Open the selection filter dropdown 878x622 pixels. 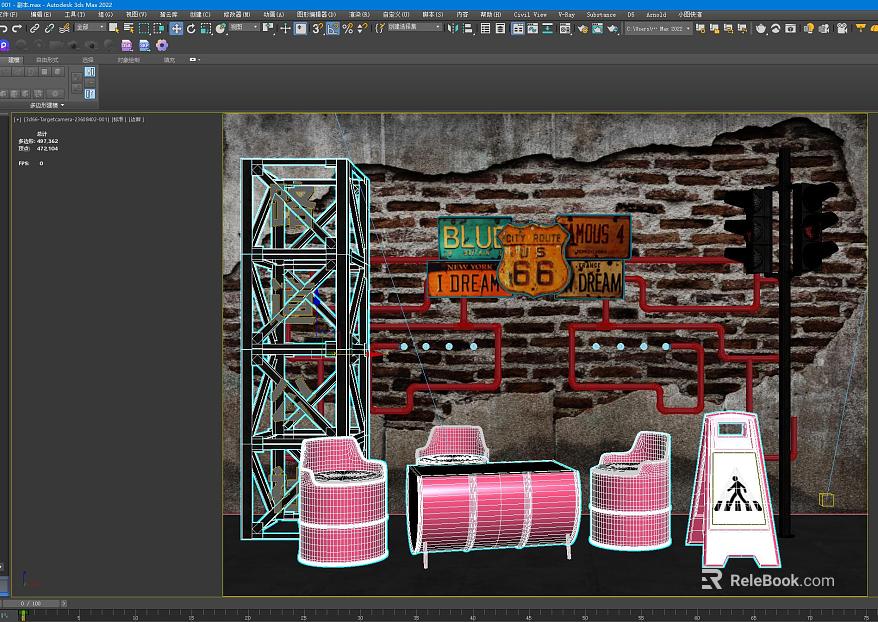pos(90,27)
